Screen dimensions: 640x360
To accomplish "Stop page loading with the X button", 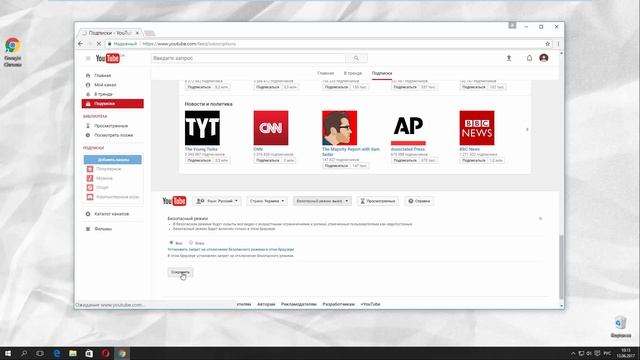I will [98, 44].
